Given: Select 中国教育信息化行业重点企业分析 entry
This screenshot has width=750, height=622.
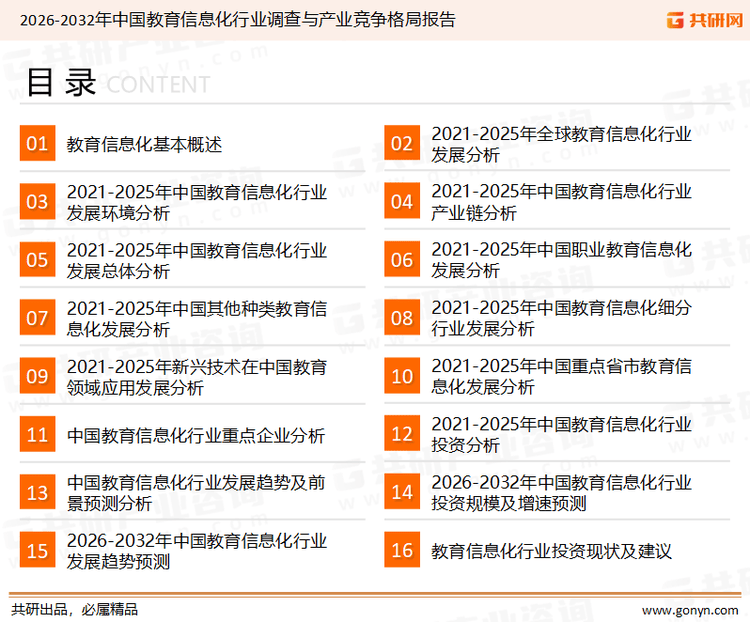Looking at the screenshot, I should 196,435.
